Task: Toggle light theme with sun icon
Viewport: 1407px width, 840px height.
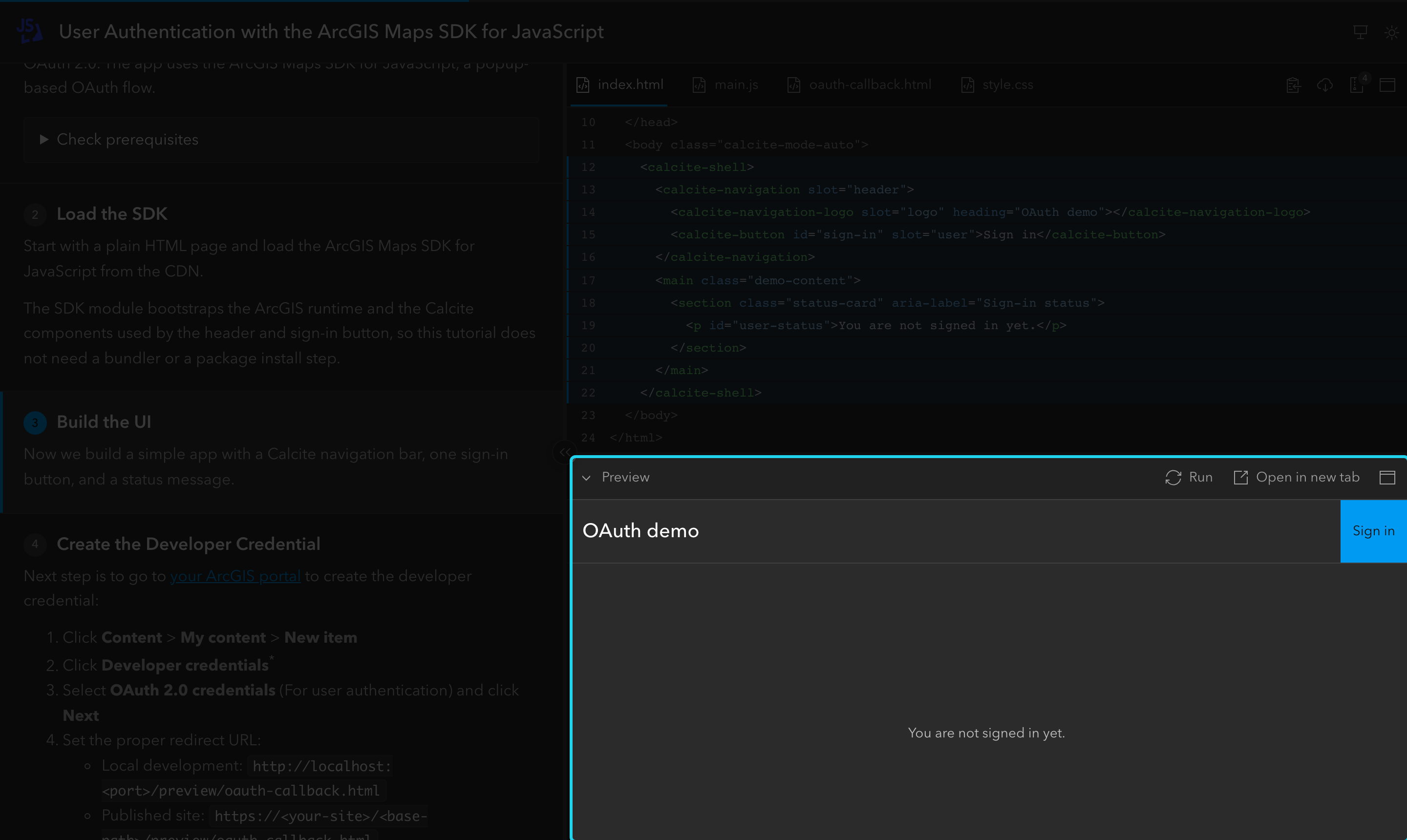Action: [1391, 32]
